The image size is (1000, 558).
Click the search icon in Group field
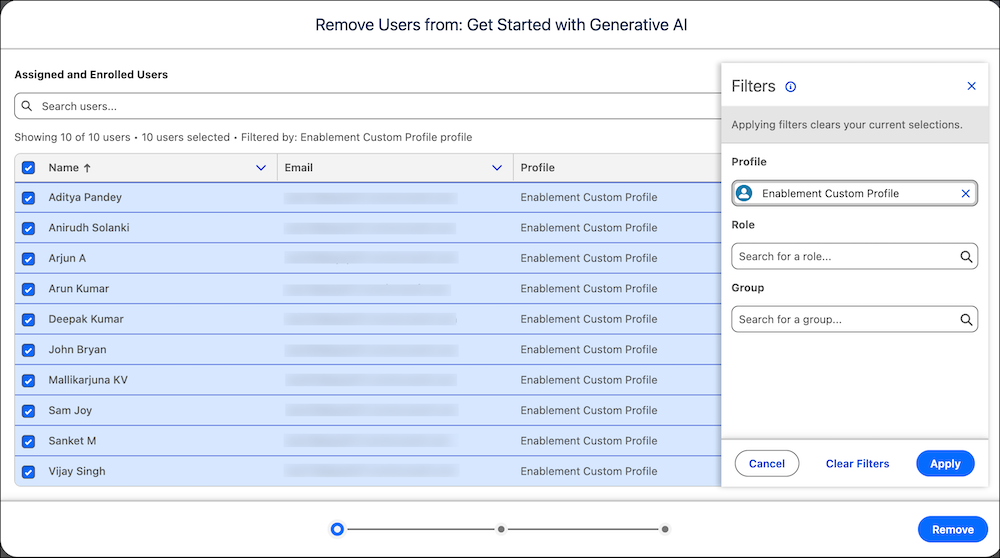966,319
